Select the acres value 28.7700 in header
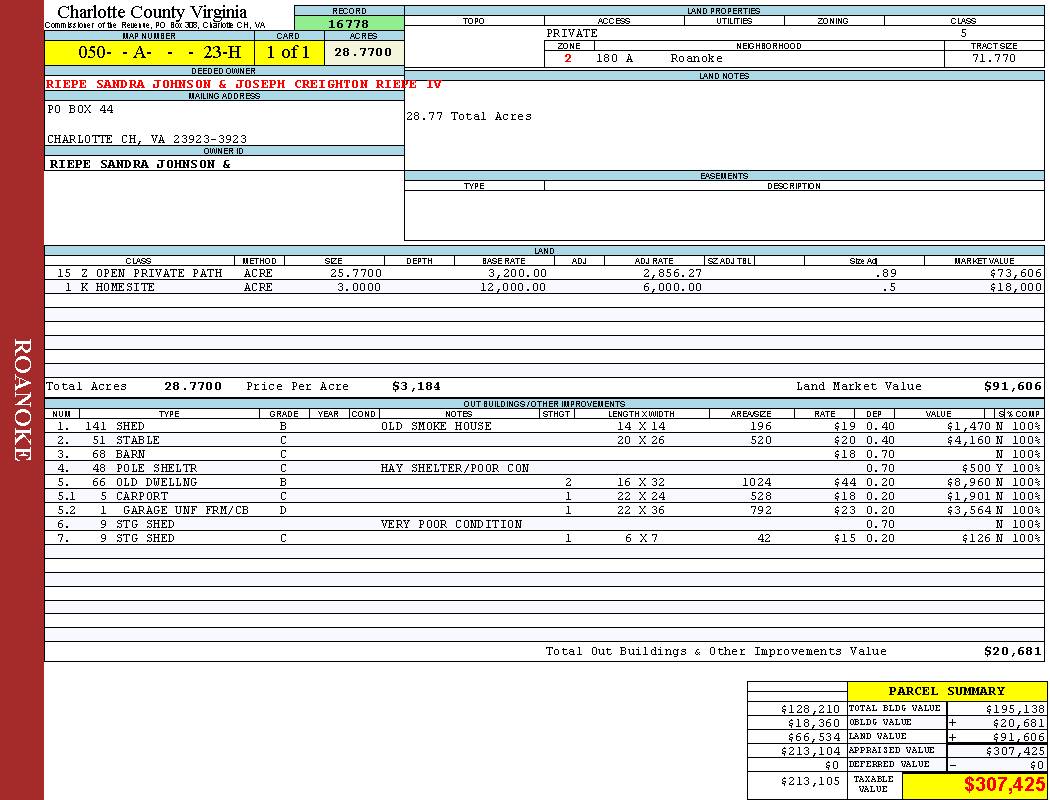The image size is (1050, 800). (363, 52)
